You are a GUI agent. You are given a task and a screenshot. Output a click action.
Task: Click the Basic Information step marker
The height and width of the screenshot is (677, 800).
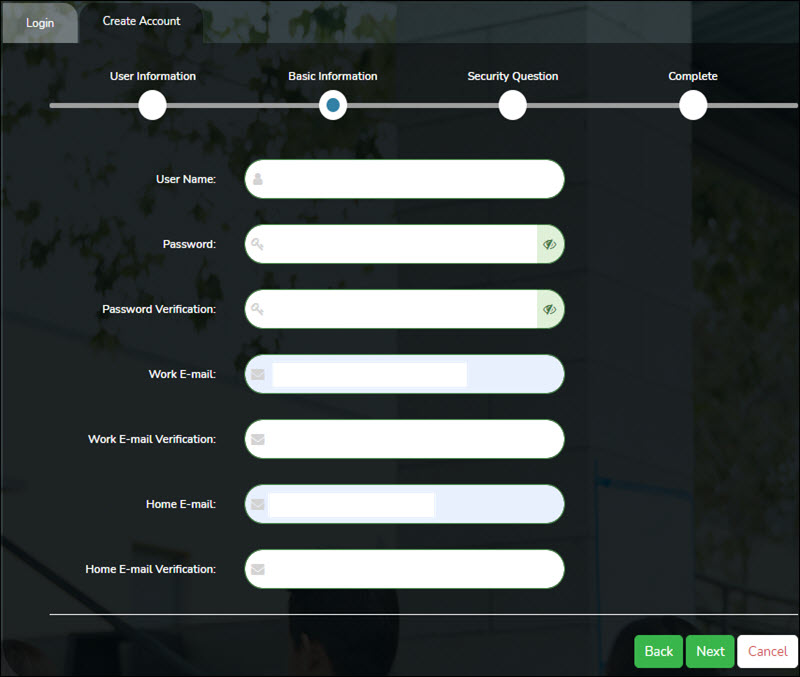pos(333,105)
